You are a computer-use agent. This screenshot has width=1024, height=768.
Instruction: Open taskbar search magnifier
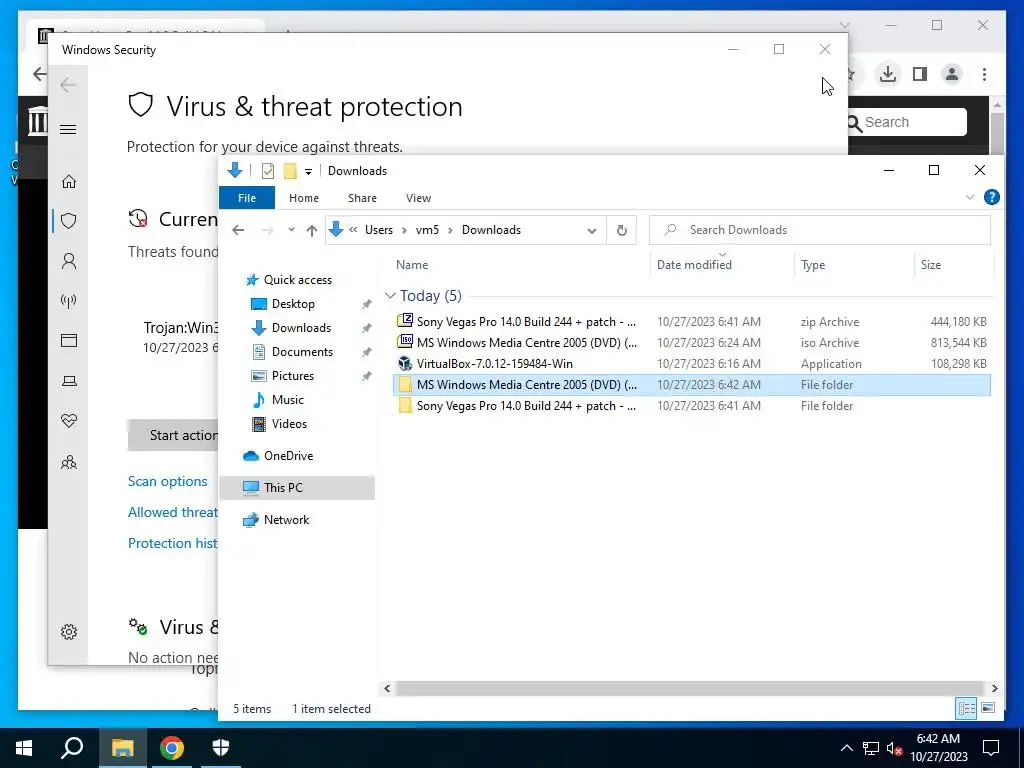pos(72,748)
